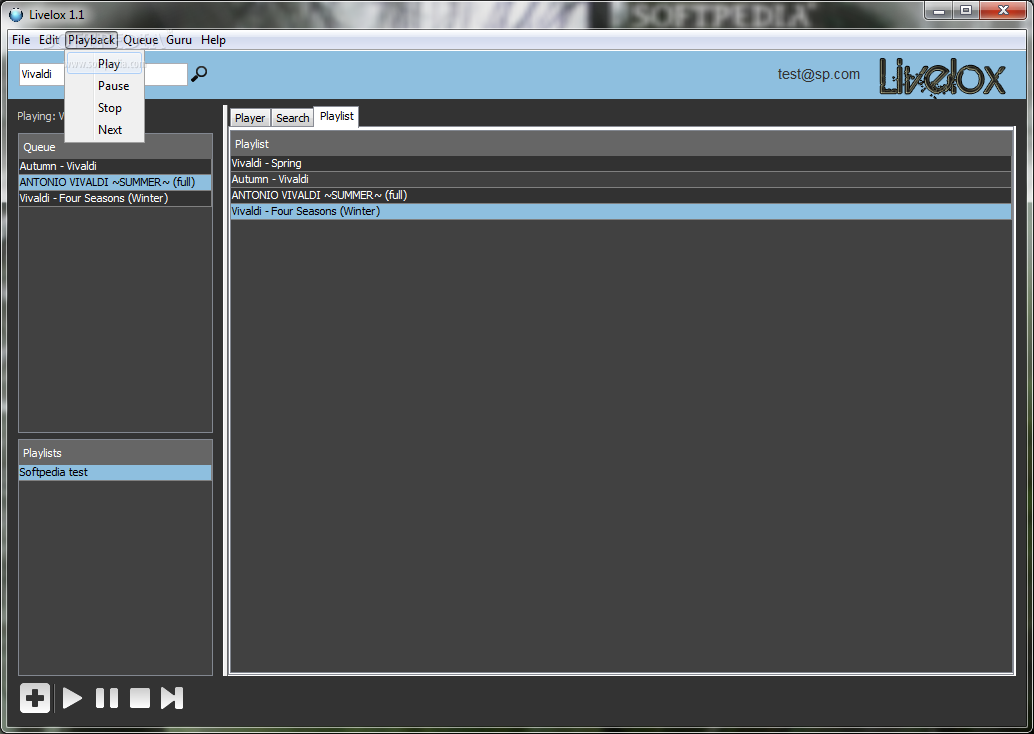
Task: Open the File menu
Action: 21,40
